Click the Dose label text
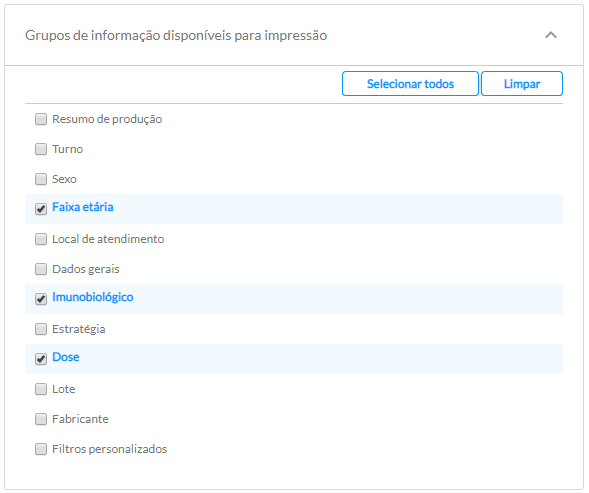The height and width of the screenshot is (493, 589). click(66, 357)
